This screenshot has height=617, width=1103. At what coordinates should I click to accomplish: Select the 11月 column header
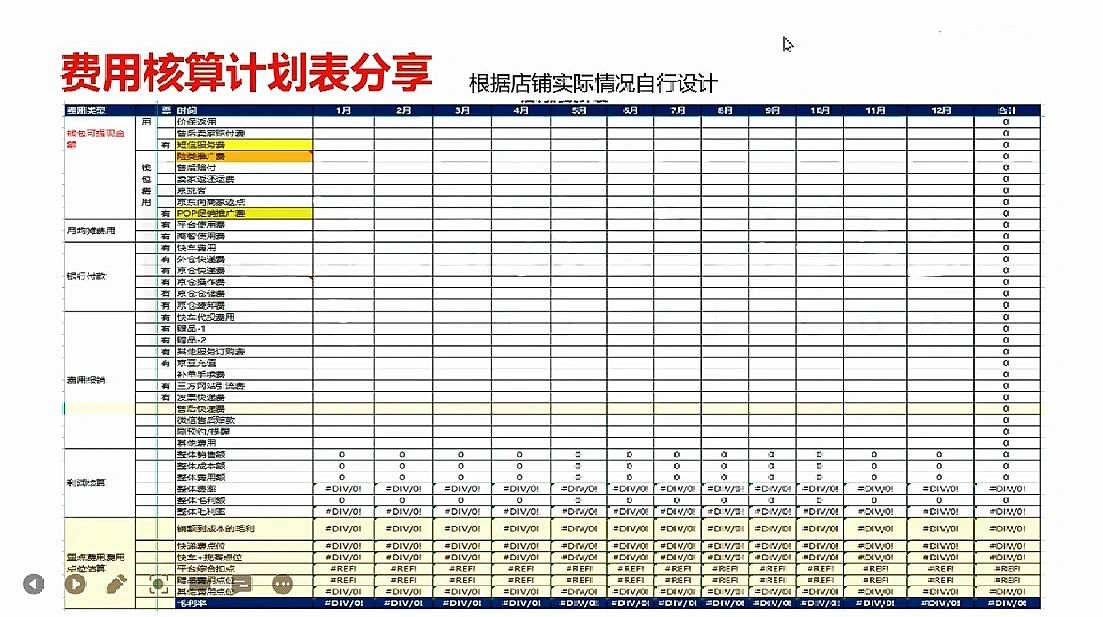pyautogui.click(x=875, y=110)
